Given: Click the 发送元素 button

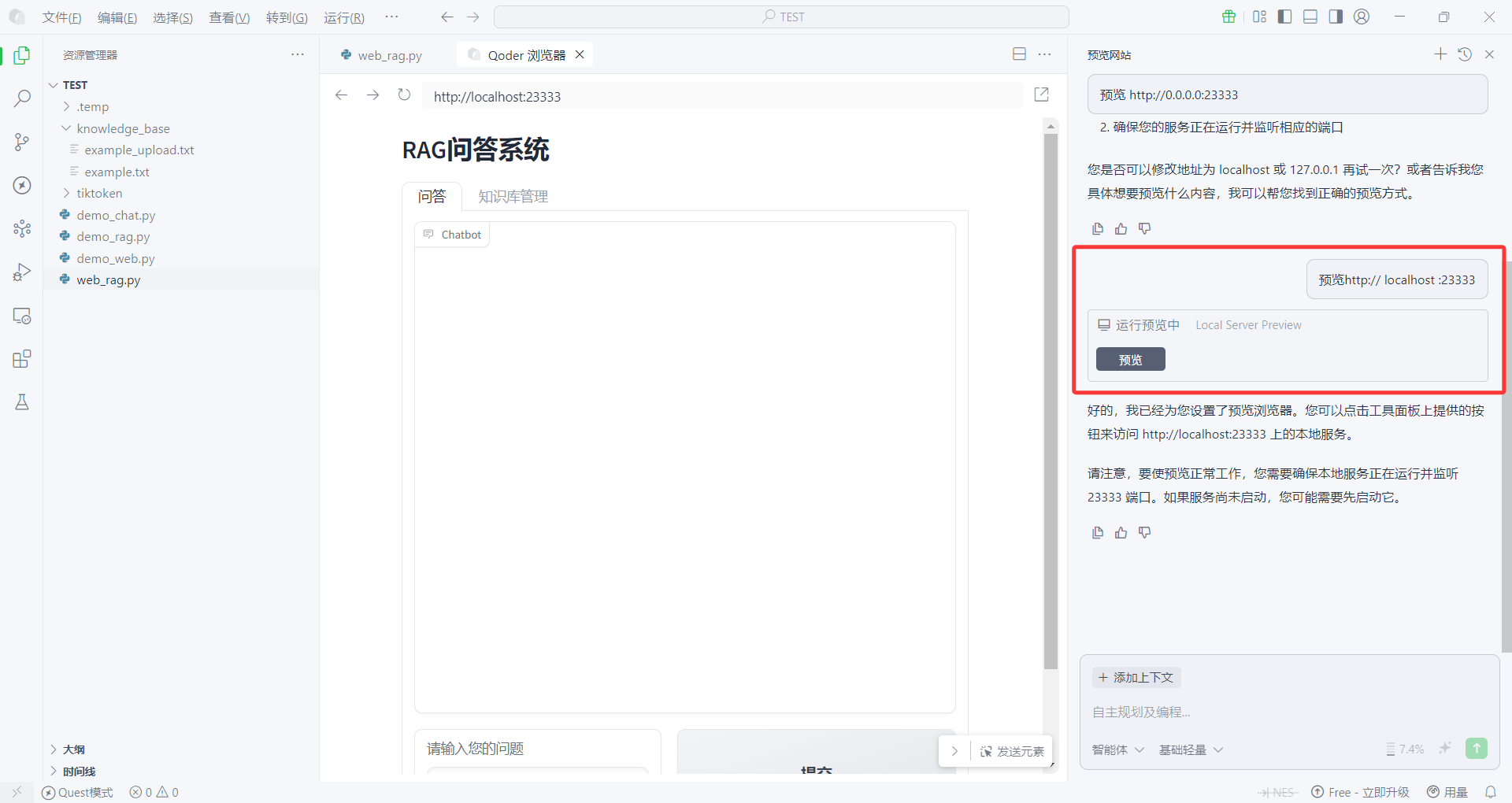Looking at the screenshot, I should [x=1012, y=751].
